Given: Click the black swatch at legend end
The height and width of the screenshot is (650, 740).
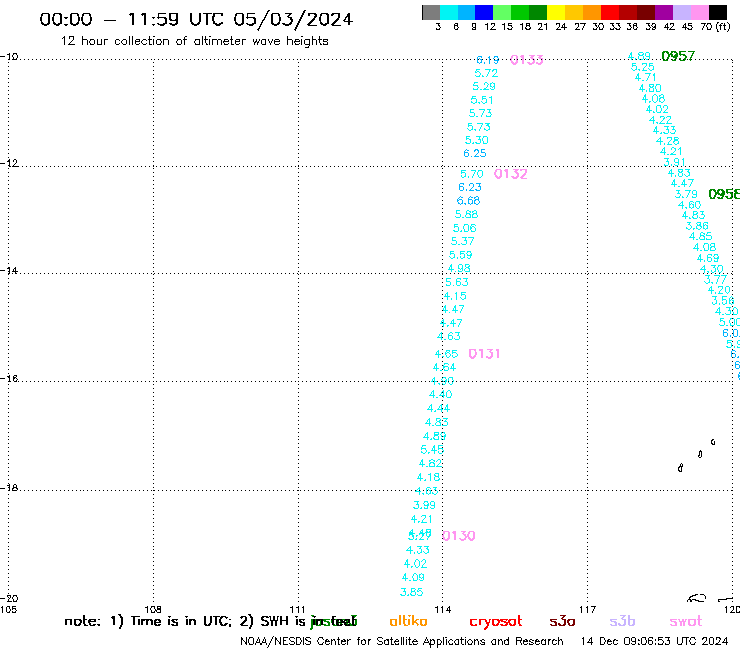Looking at the screenshot, I should [718, 12].
